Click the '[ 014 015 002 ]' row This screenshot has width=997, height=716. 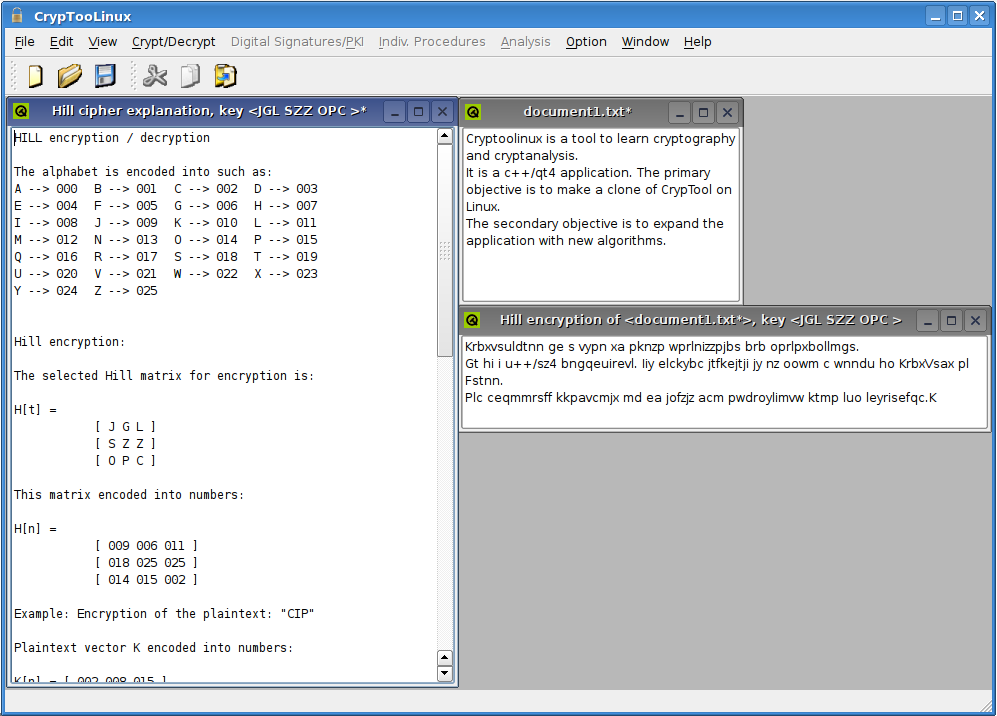(x=146, y=580)
